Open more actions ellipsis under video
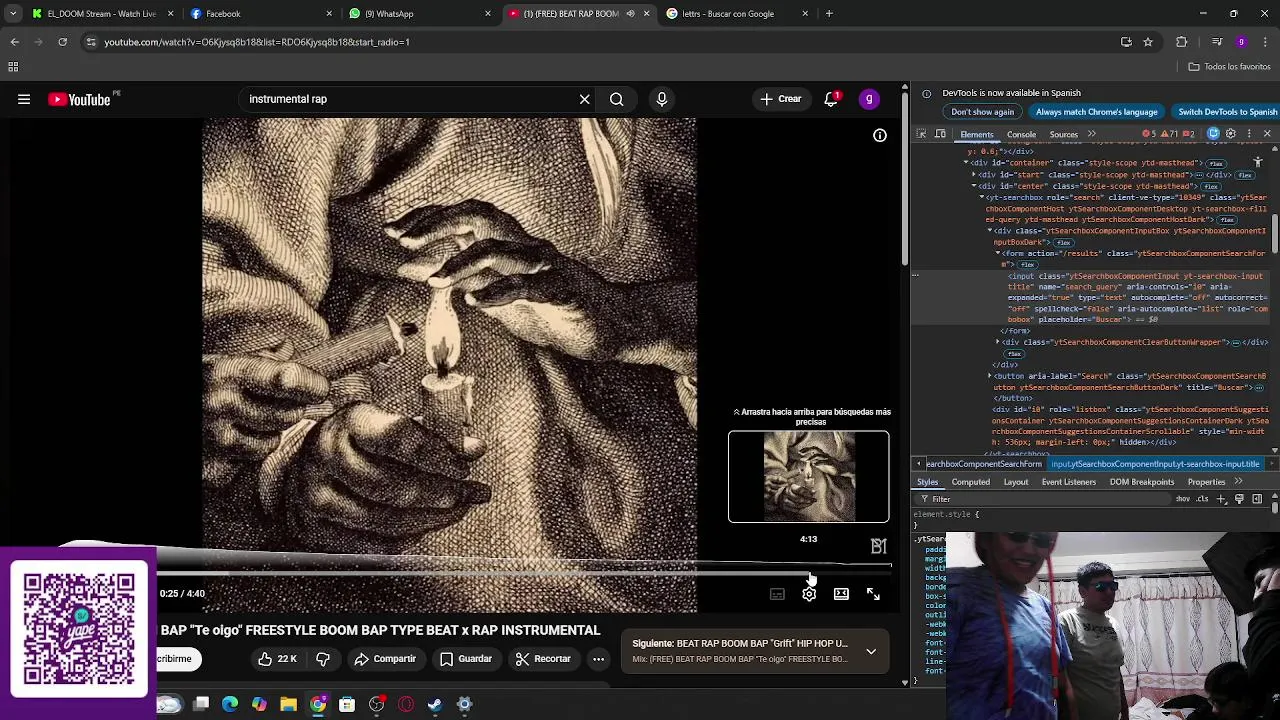The image size is (1280, 720). pos(598,659)
